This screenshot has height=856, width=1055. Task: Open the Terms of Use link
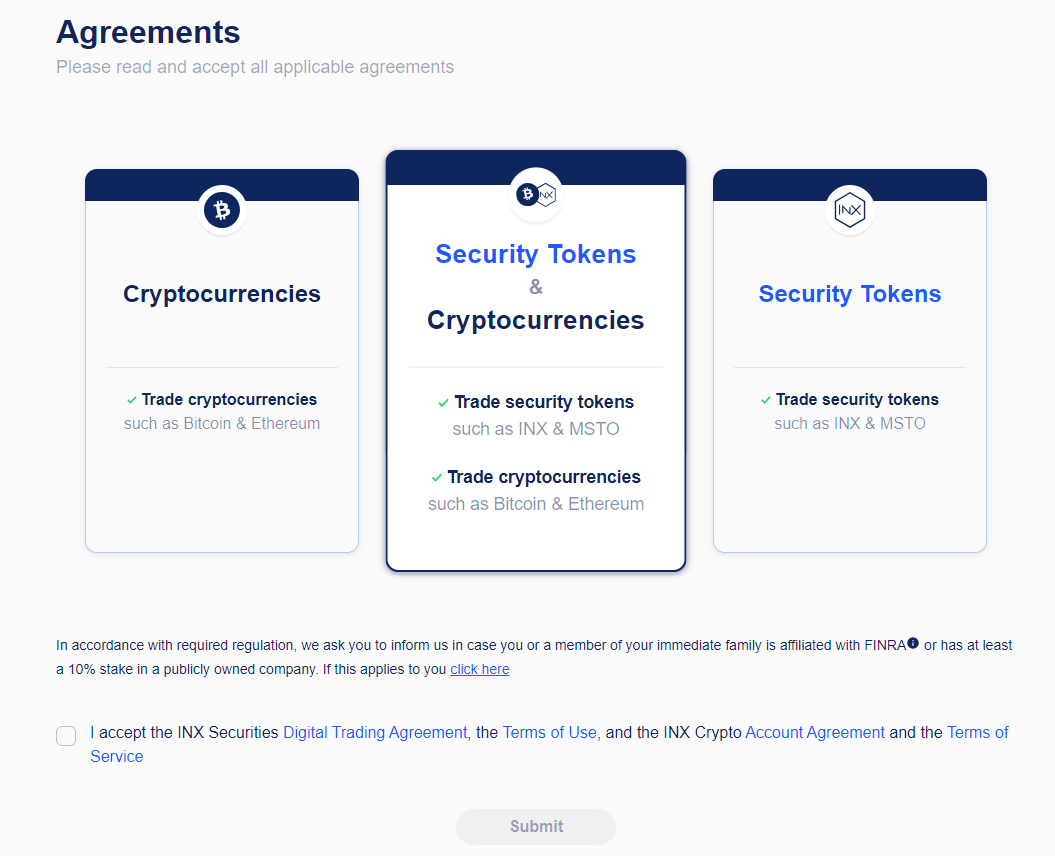[x=549, y=732]
